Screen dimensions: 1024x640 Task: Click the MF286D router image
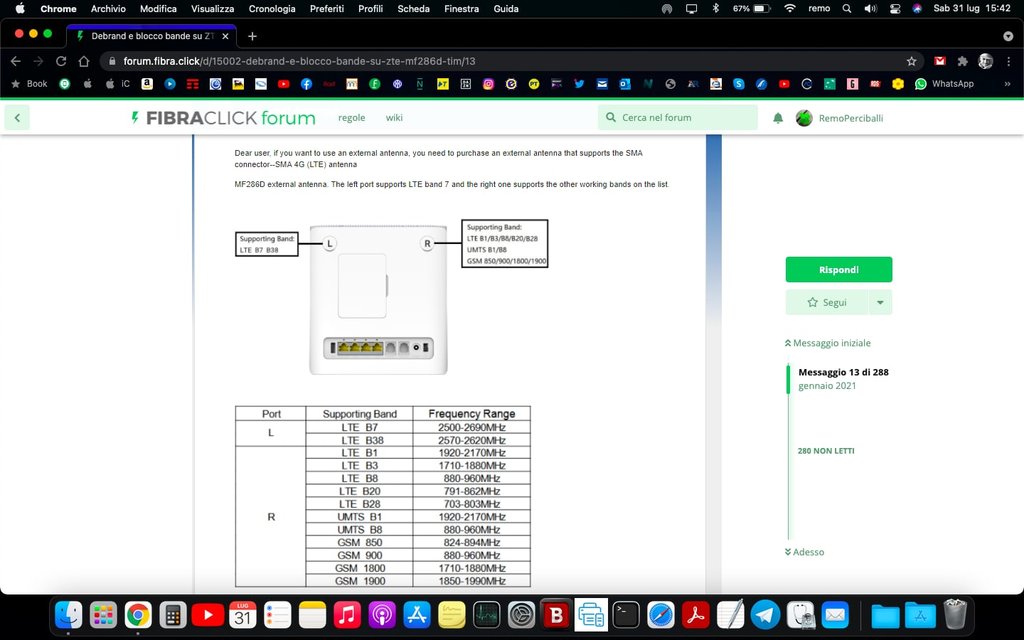click(378, 300)
